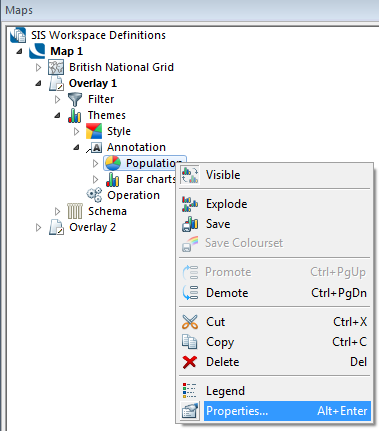This screenshot has height=431, width=379.
Task: Expand the Bar charts theme arrow
Action: click(95, 179)
